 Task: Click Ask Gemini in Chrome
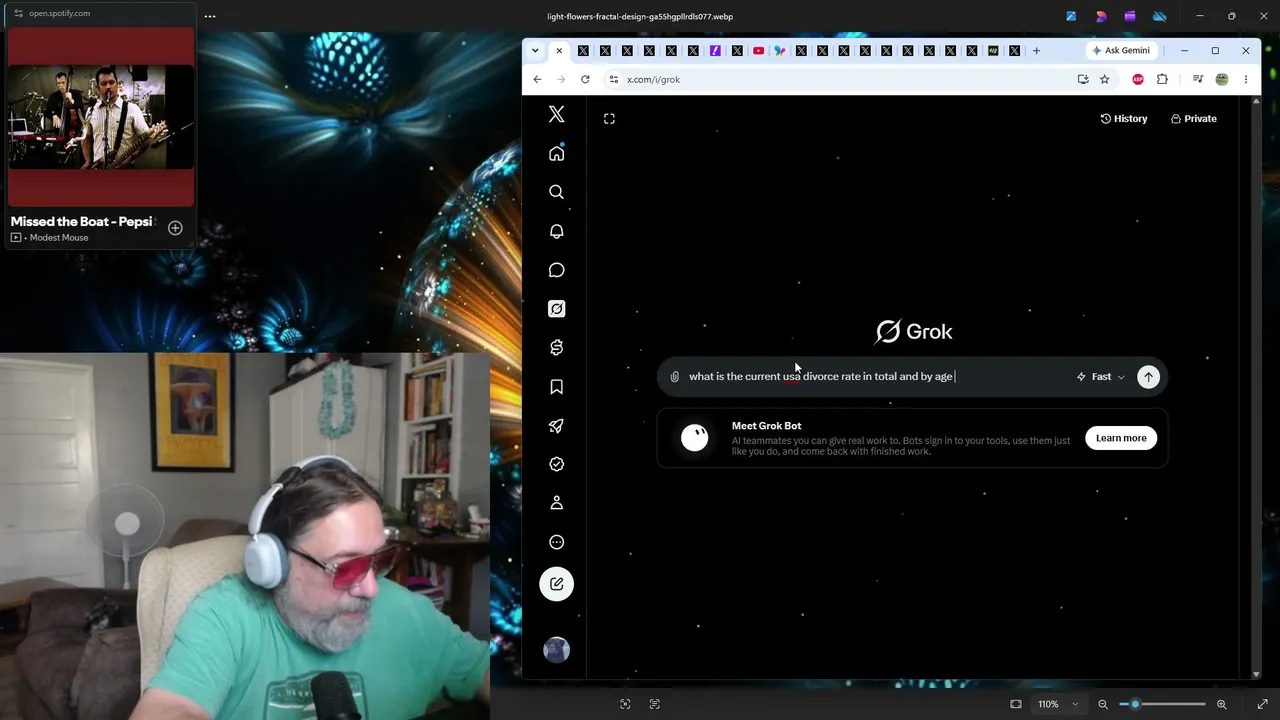(1121, 50)
